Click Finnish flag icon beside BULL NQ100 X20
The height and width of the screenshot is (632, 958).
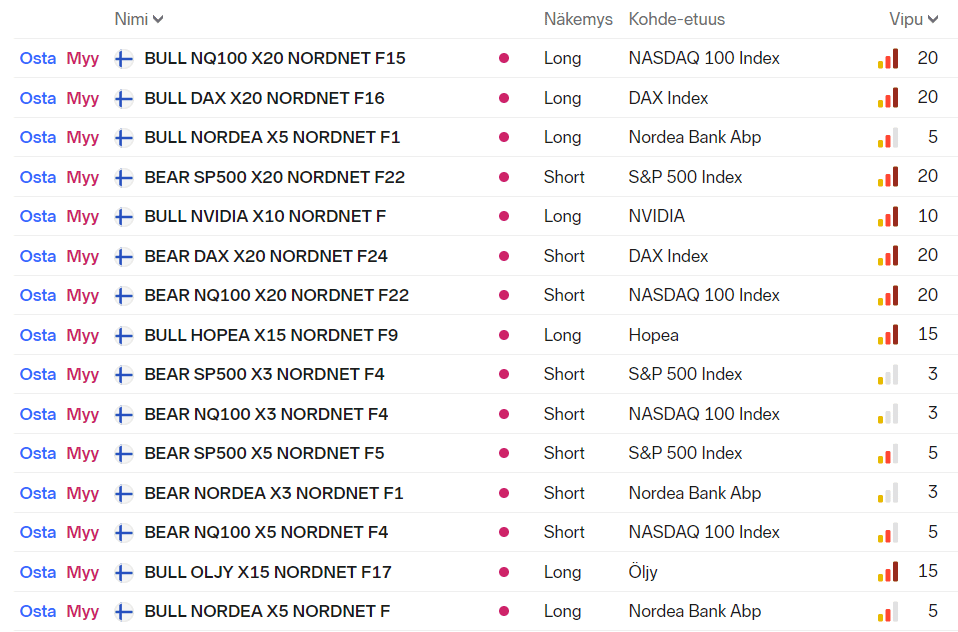[x=124, y=59]
